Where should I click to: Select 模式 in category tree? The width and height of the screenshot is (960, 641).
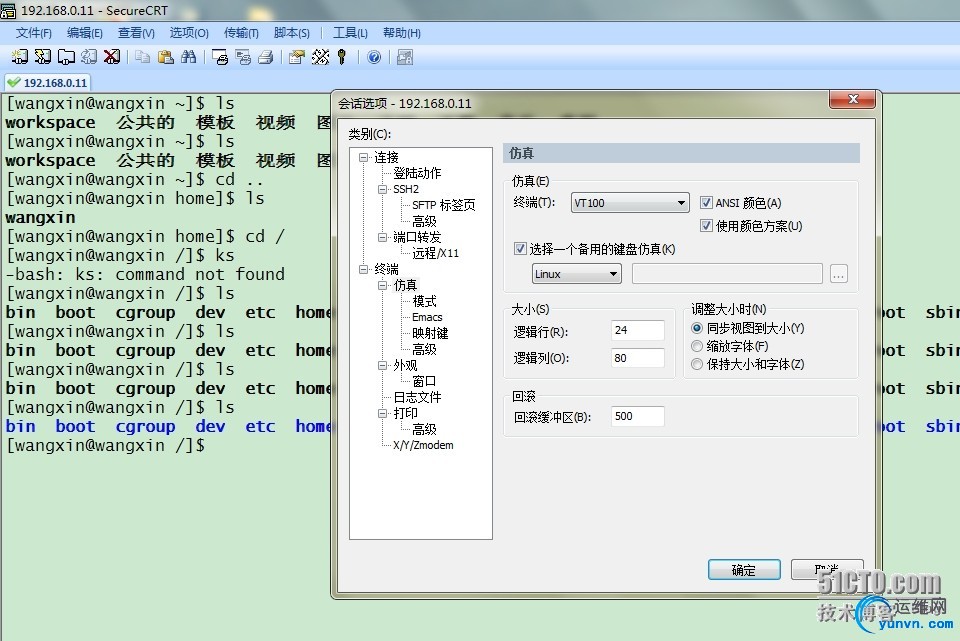[424, 301]
